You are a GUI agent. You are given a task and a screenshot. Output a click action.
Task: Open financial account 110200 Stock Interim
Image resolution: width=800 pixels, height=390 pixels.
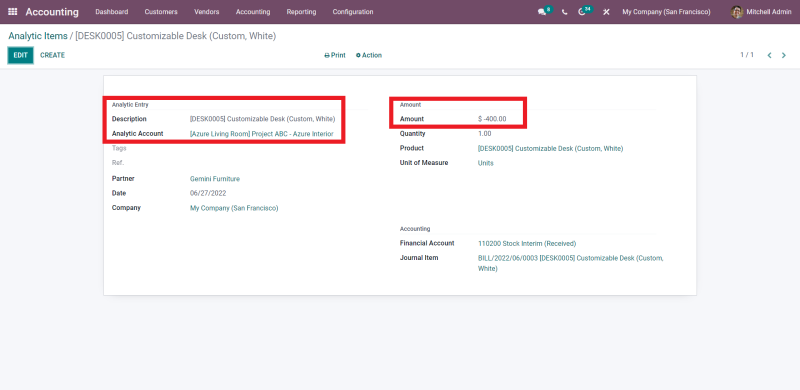click(x=527, y=243)
